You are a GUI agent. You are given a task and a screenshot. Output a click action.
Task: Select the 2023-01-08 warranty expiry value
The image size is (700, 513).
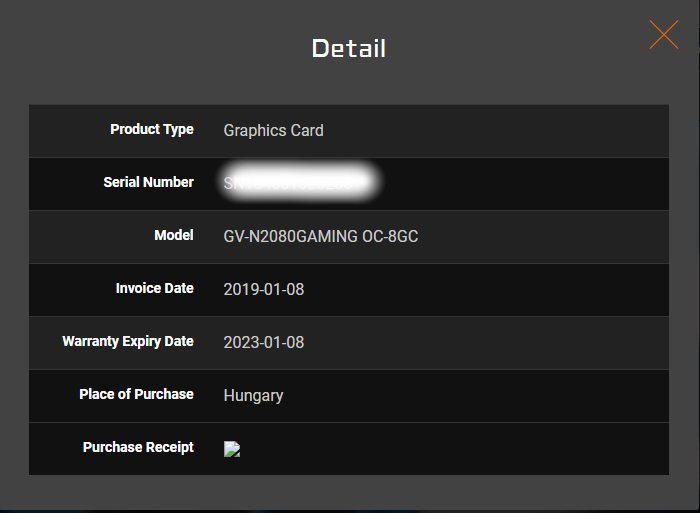pyautogui.click(x=264, y=342)
